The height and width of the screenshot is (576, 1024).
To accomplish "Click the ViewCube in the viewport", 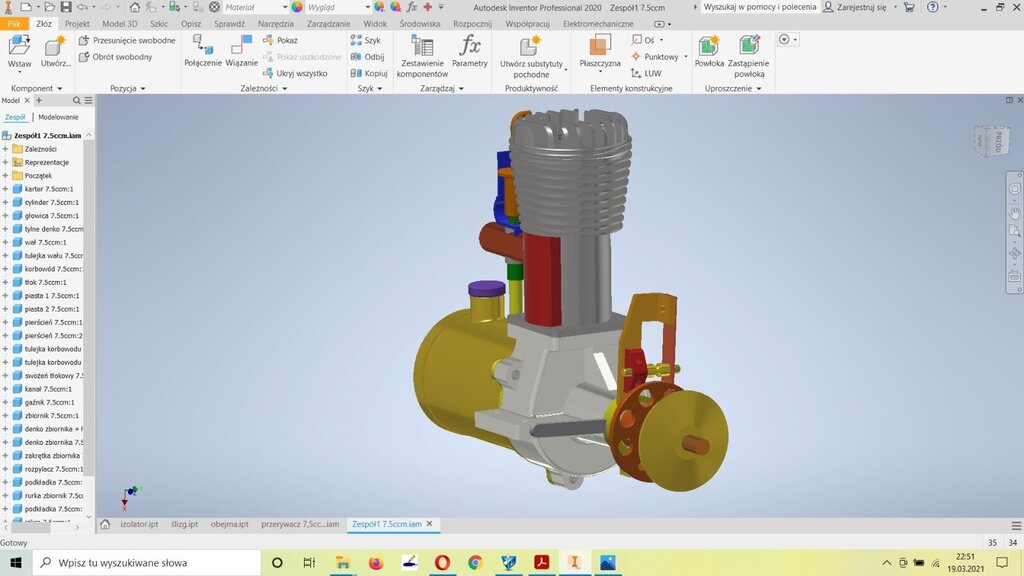I will click(x=992, y=140).
